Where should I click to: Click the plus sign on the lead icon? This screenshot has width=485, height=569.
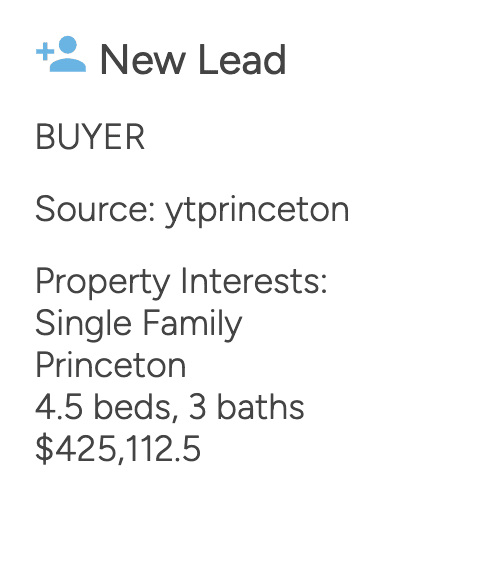click(x=45, y=51)
